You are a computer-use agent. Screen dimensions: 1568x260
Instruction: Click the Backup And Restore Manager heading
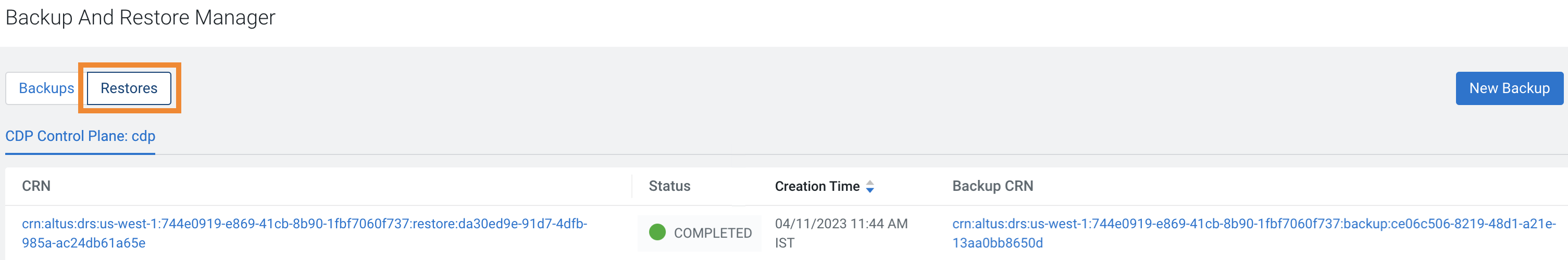(x=141, y=18)
